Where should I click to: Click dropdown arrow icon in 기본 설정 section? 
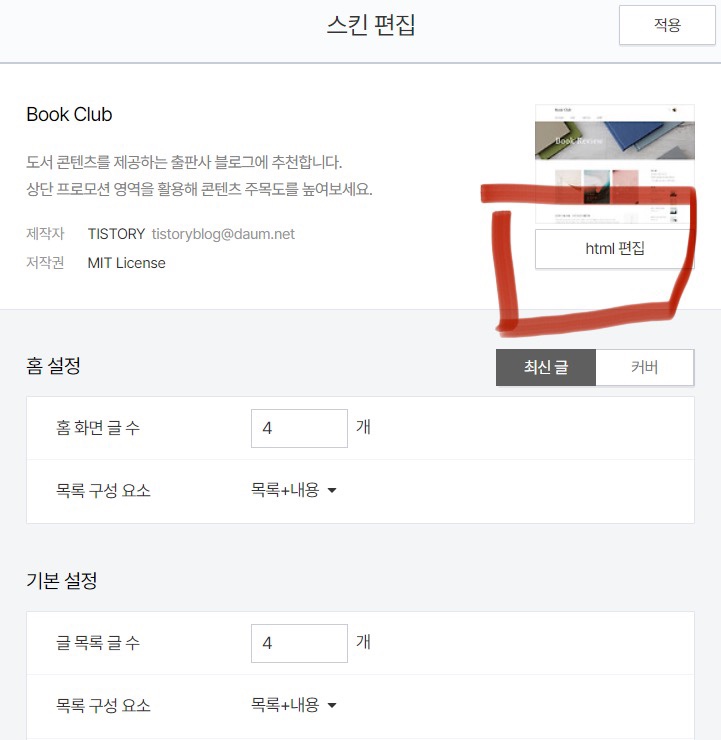332,705
